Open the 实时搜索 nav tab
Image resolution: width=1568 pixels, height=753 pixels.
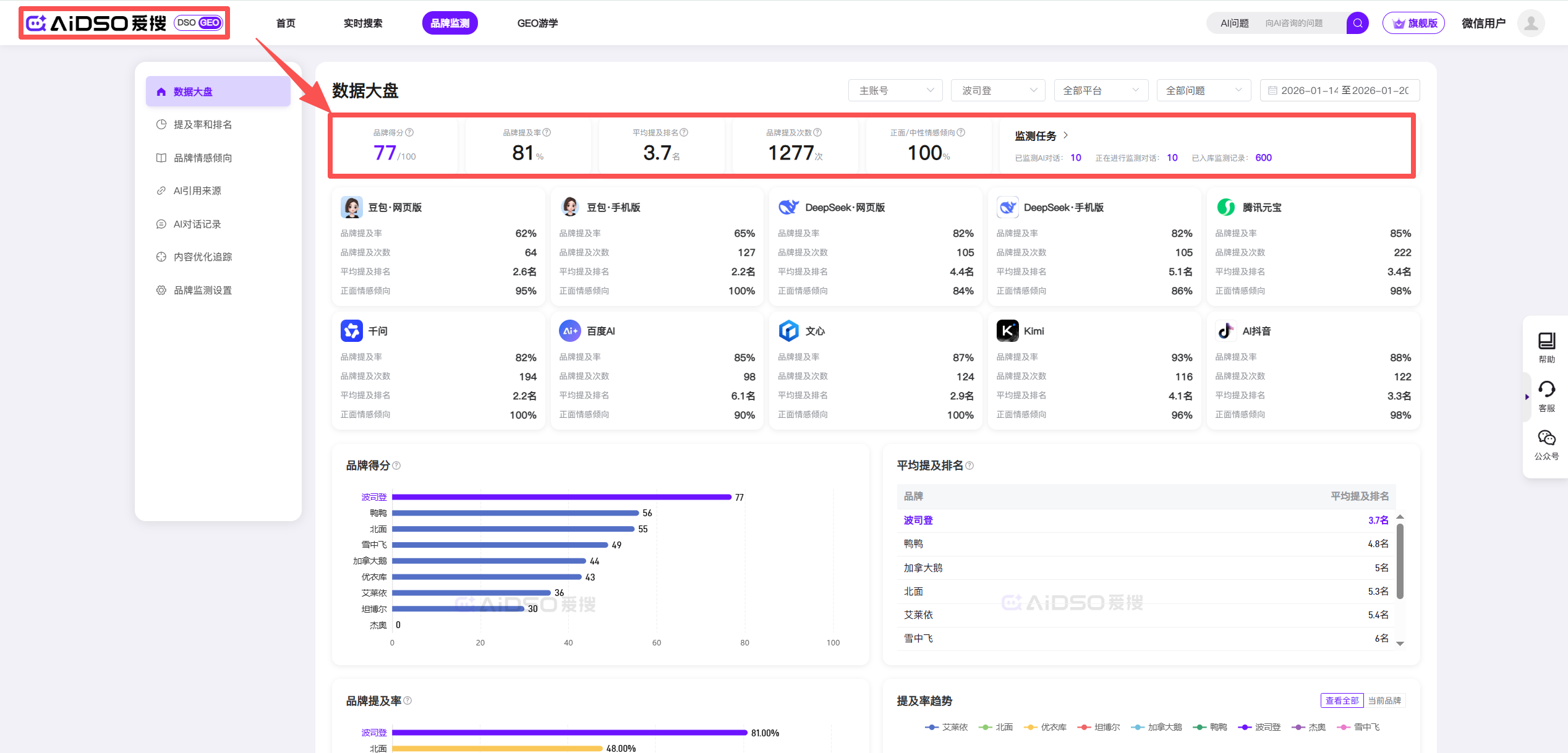point(363,23)
